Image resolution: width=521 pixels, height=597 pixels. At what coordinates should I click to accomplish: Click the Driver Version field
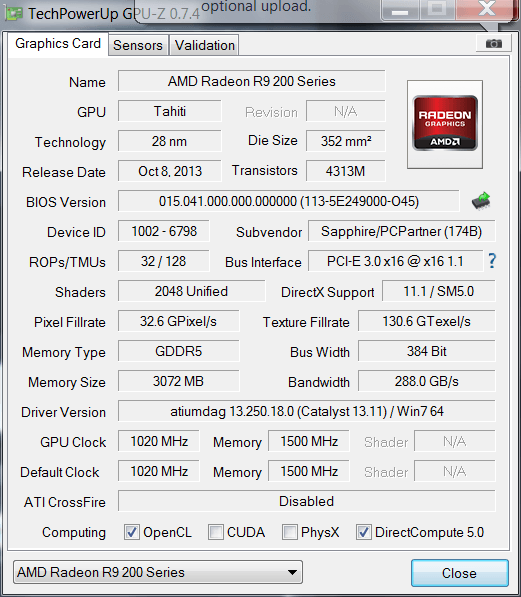(307, 411)
